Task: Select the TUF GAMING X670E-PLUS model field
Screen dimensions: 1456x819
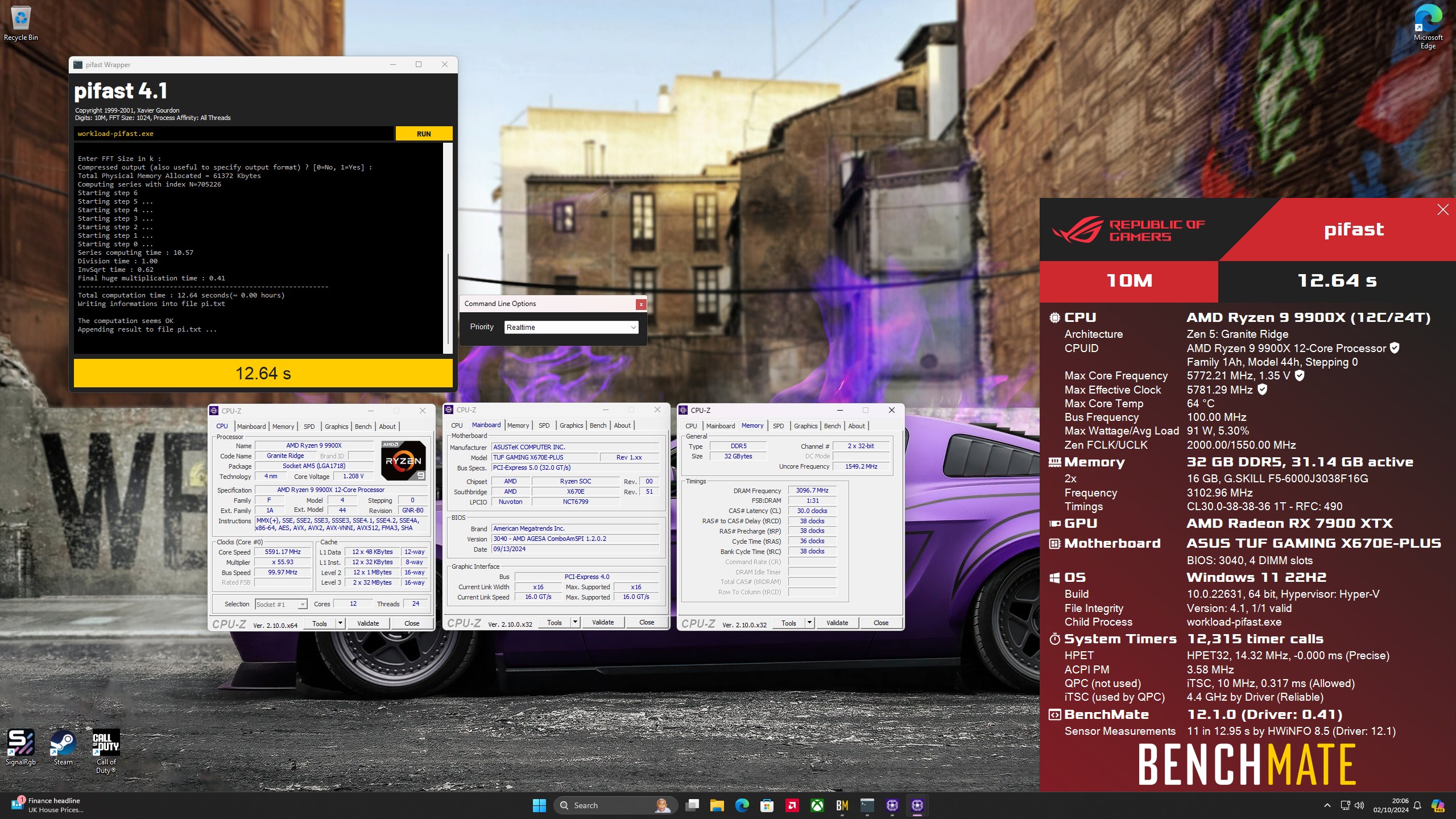Action: (x=544, y=457)
